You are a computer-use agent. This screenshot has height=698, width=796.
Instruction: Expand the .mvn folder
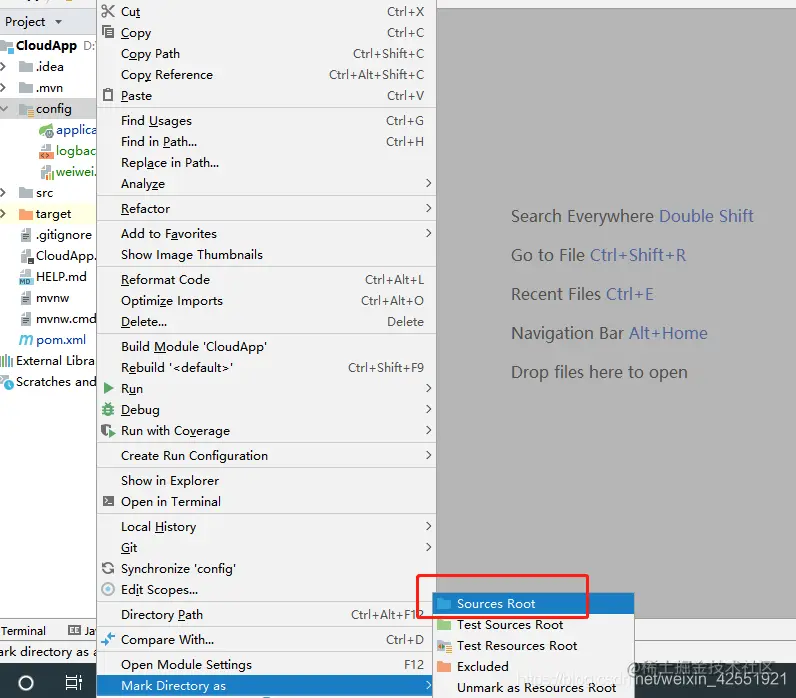coord(3,87)
